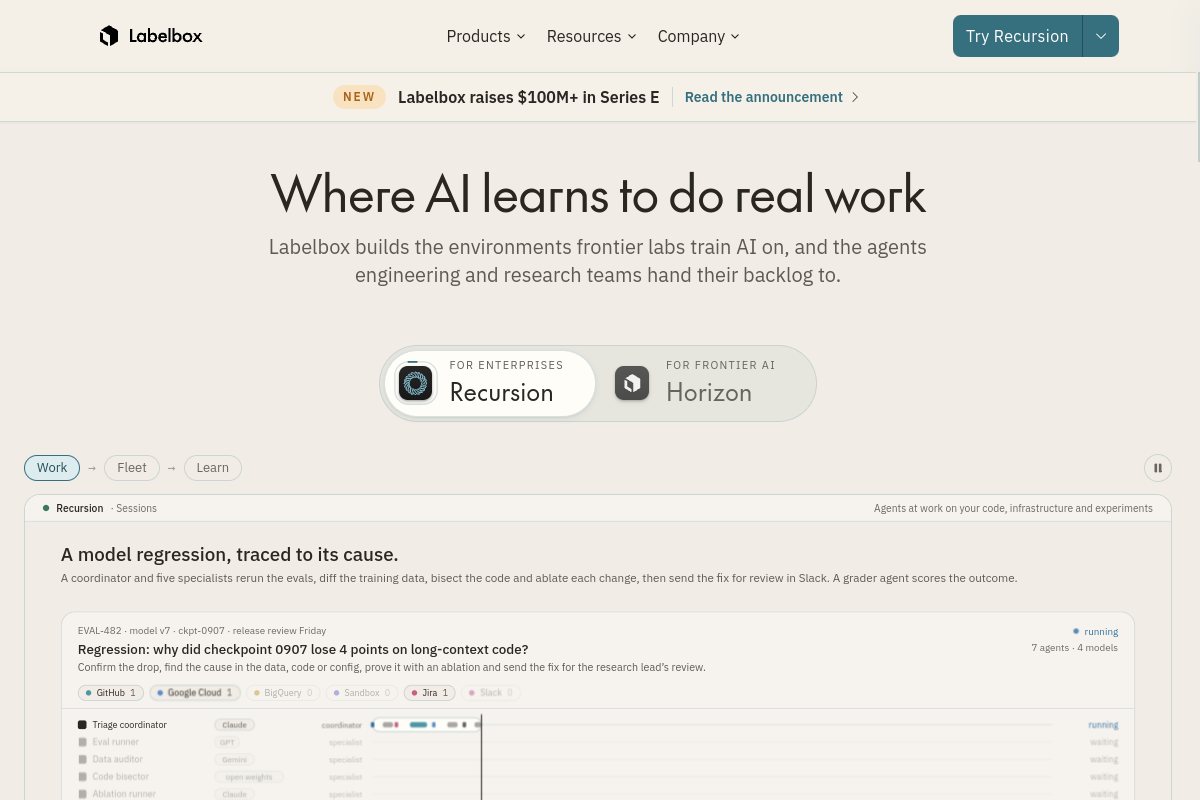
Task: Click the BigQuery integration chip
Action: coord(284,692)
